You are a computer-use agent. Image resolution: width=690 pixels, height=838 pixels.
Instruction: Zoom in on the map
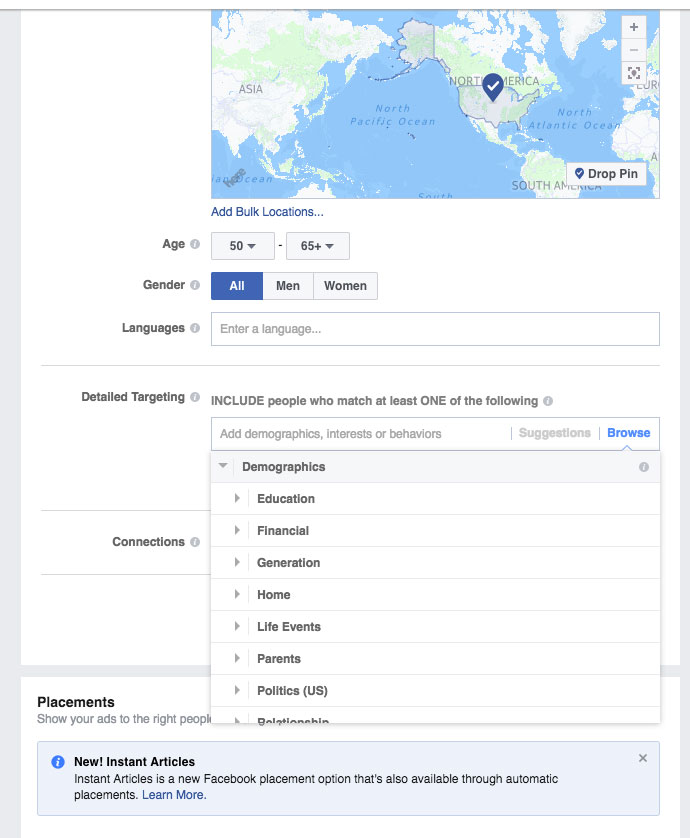click(633, 27)
